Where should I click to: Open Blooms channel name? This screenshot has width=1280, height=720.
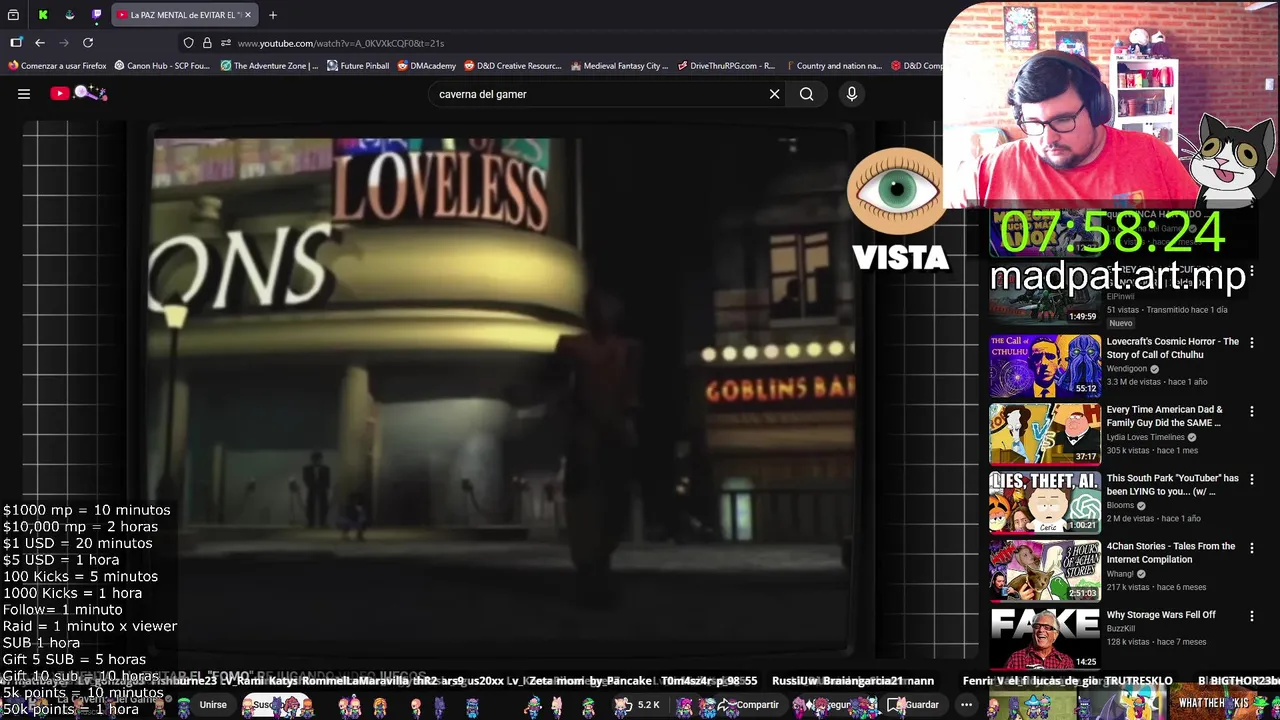[x=1120, y=505]
